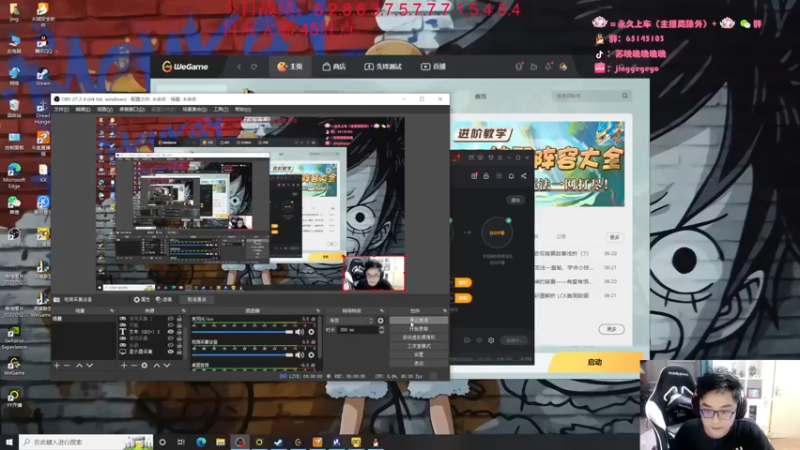Pop out the 来源 dock panel
Viewport: 800px width, 450px height.
(x=184, y=311)
